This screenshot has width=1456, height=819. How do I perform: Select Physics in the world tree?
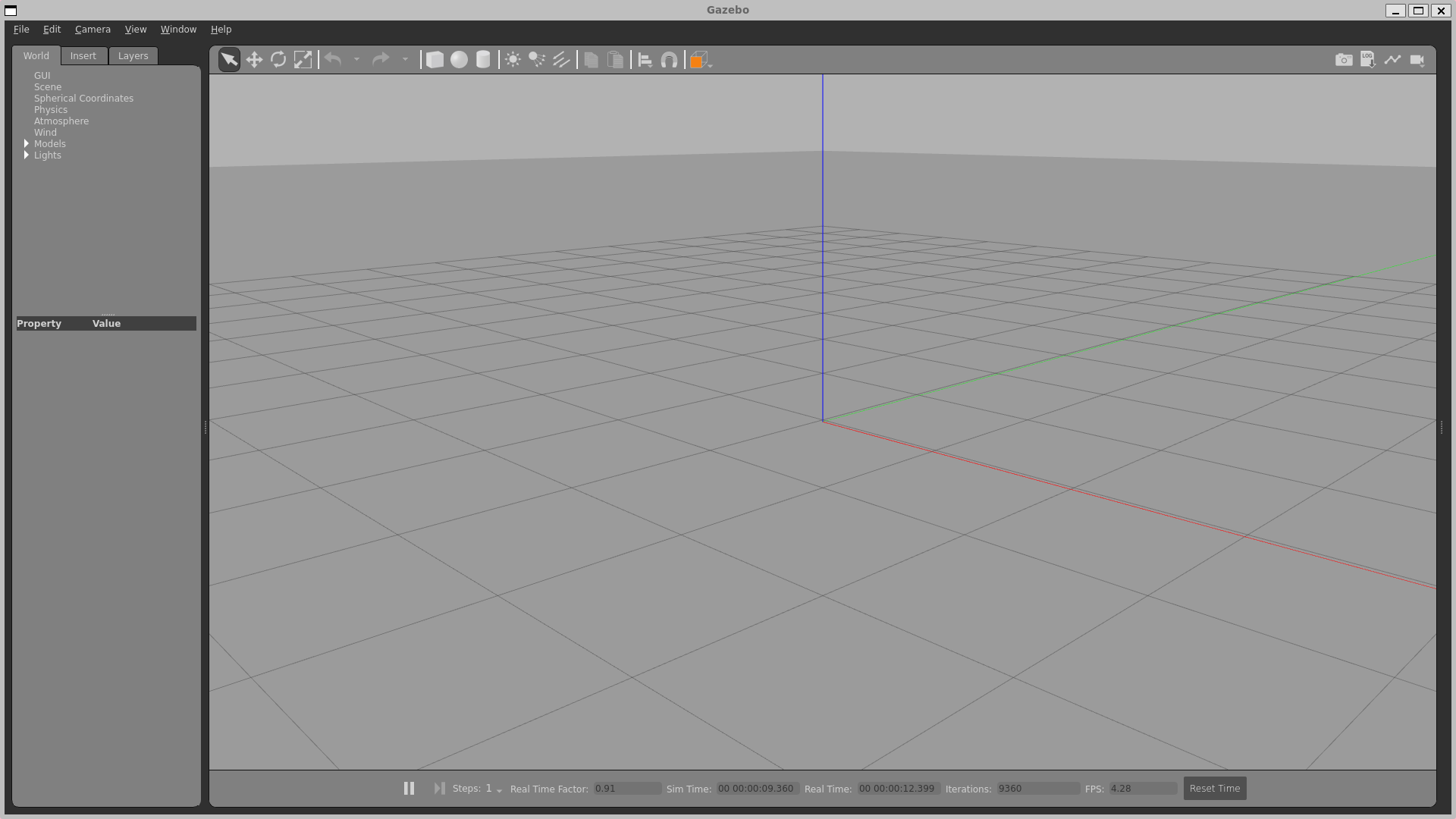pos(51,110)
